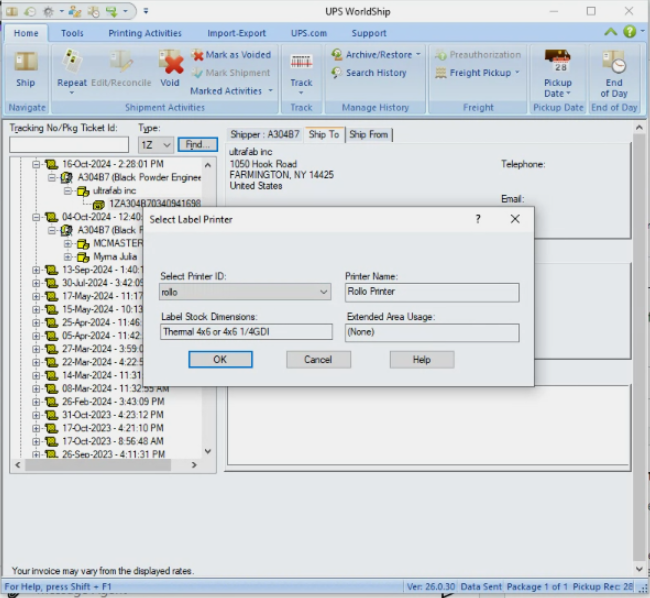Screen dimensions: 650x598
Task: Open the Import-Export tab
Action: pyautogui.click(x=237, y=33)
